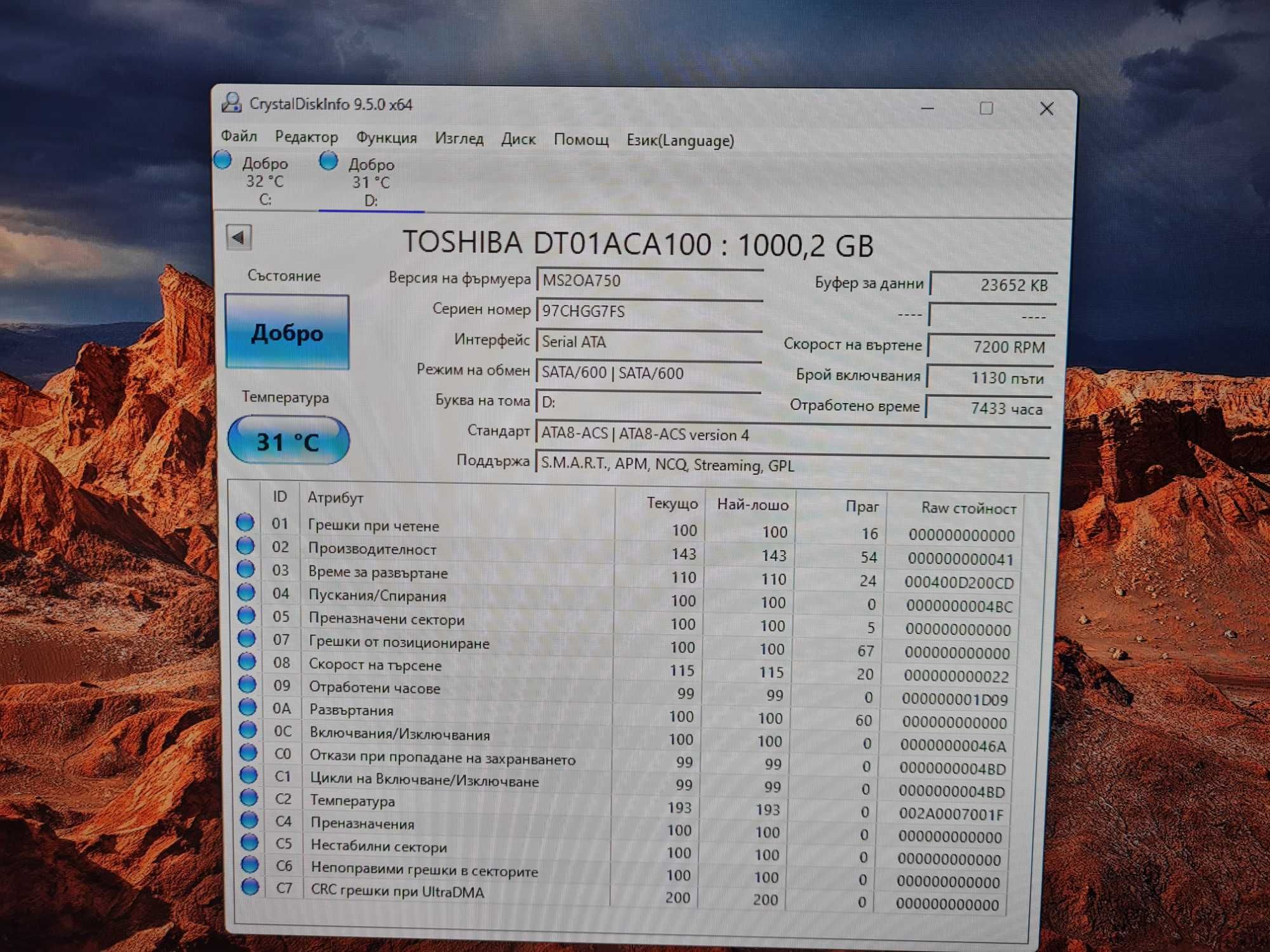This screenshot has width=1270, height=952.
Task: Click the standard field ATA8-ACS version 4
Action: 793,434
